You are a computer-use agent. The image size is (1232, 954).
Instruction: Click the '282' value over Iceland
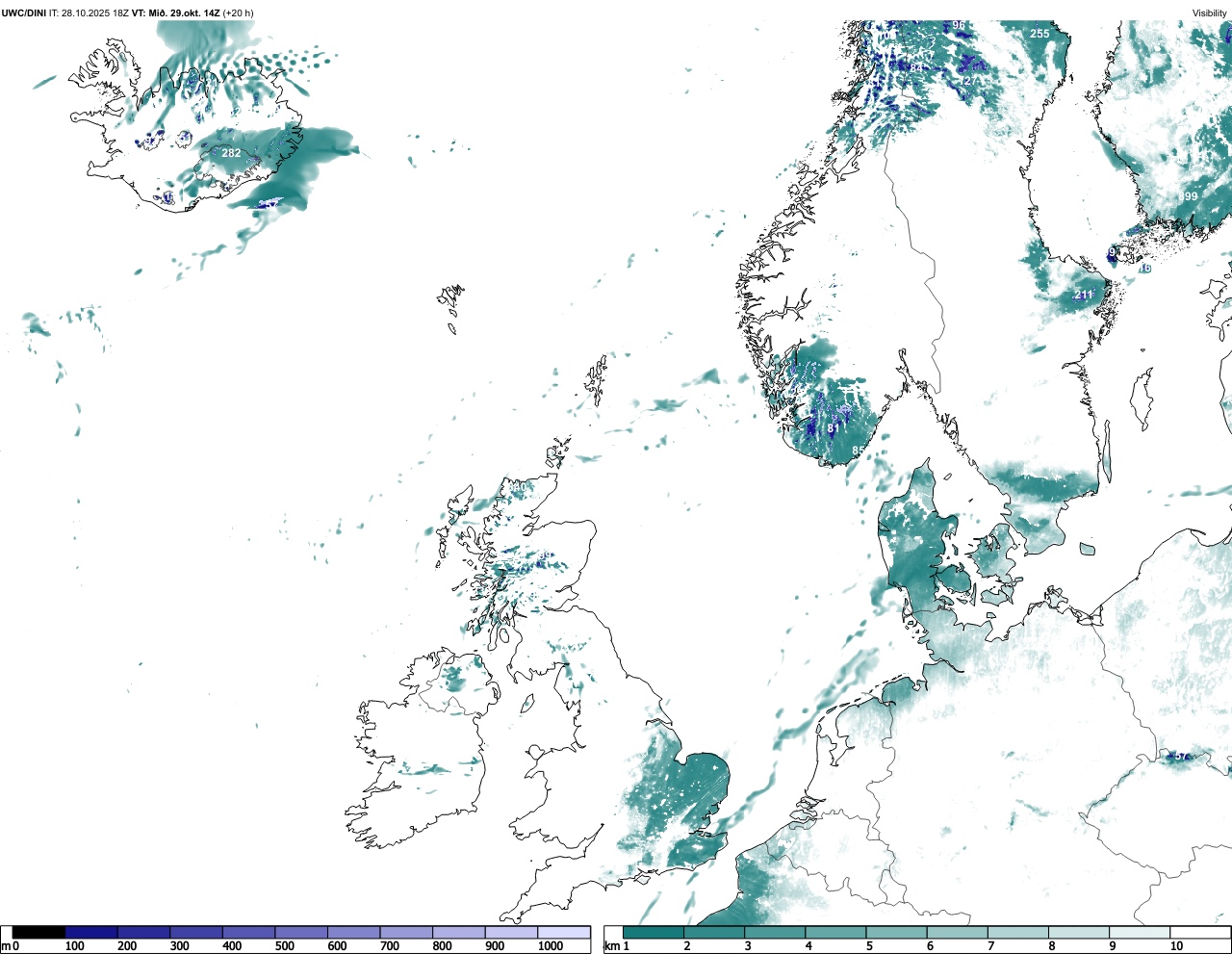(231, 153)
